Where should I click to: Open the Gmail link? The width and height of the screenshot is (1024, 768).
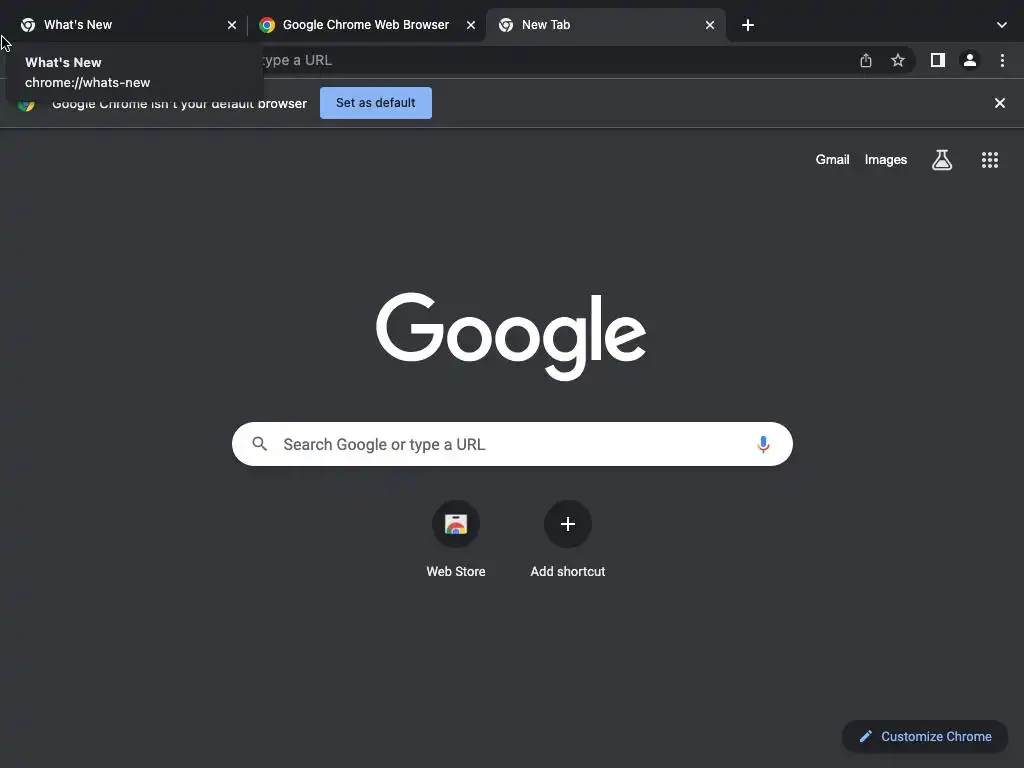click(833, 159)
